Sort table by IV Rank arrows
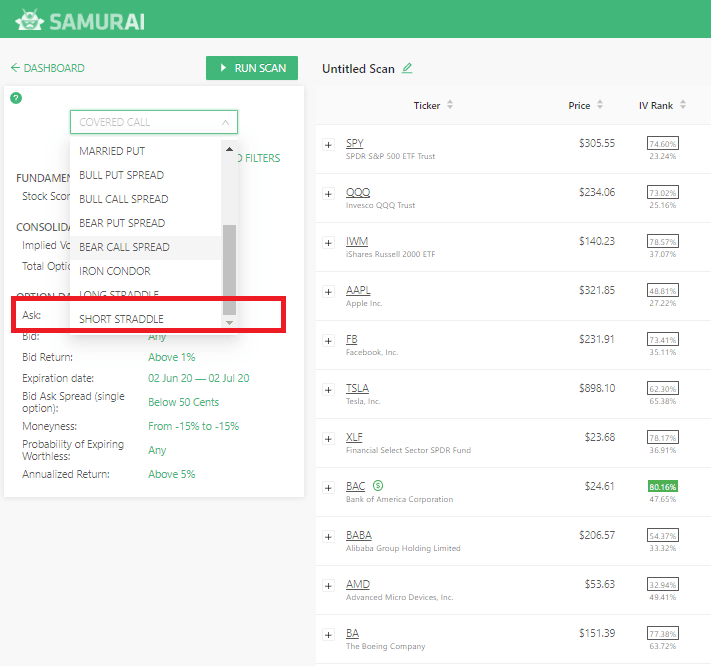 click(x=683, y=105)
